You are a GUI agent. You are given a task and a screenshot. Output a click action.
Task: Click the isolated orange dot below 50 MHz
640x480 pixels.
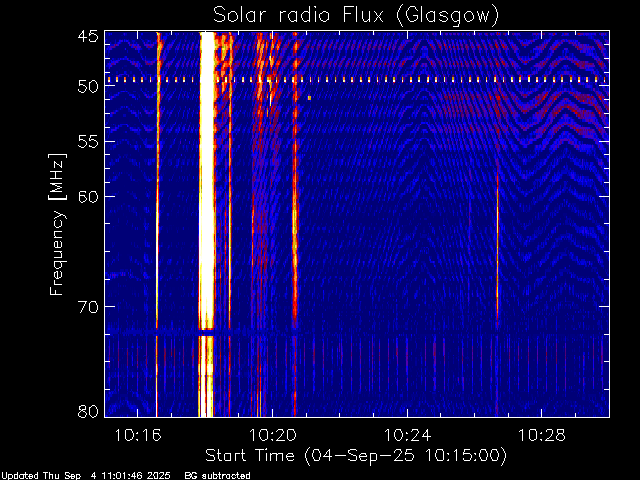point(309,98)
